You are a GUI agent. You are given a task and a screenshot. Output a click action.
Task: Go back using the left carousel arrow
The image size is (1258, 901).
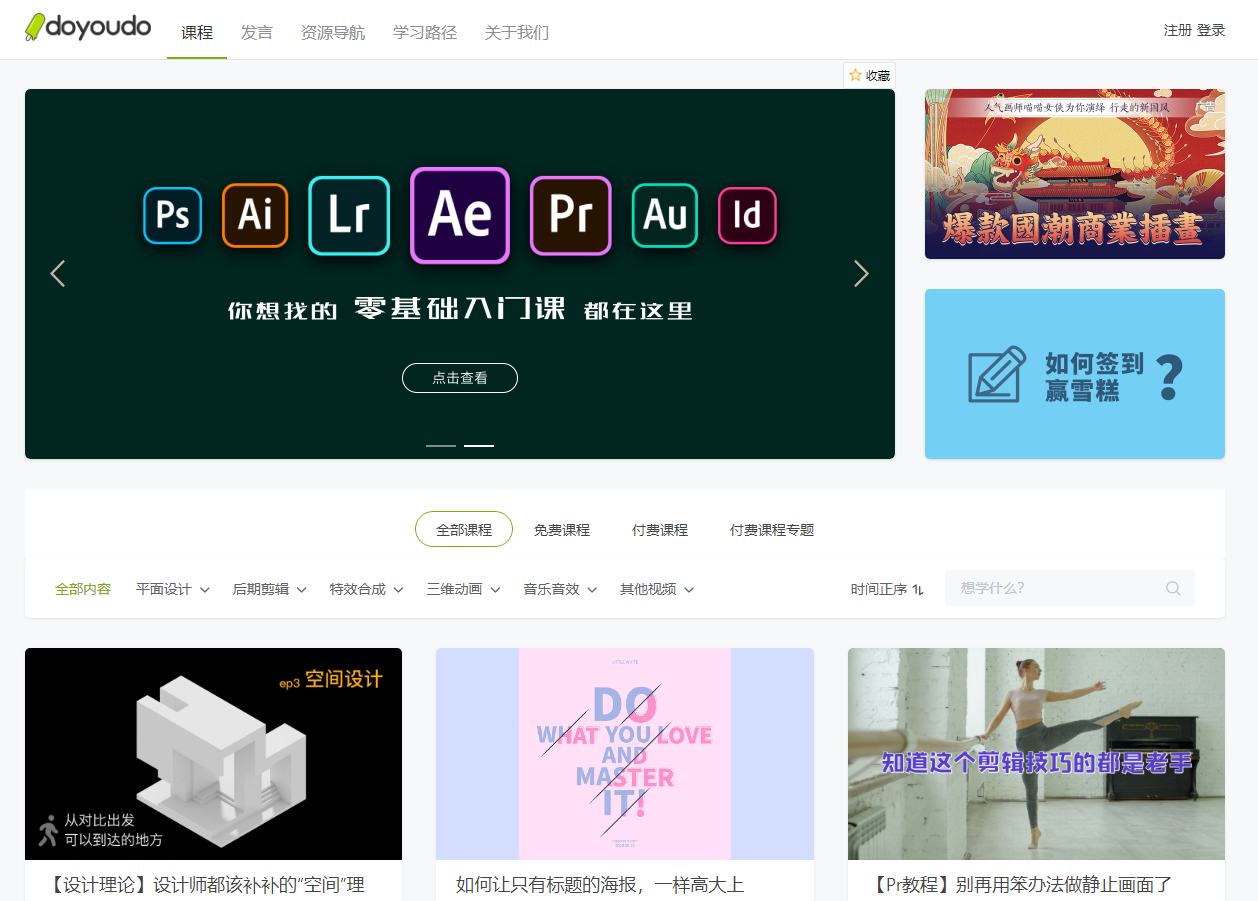click(57, 273)
